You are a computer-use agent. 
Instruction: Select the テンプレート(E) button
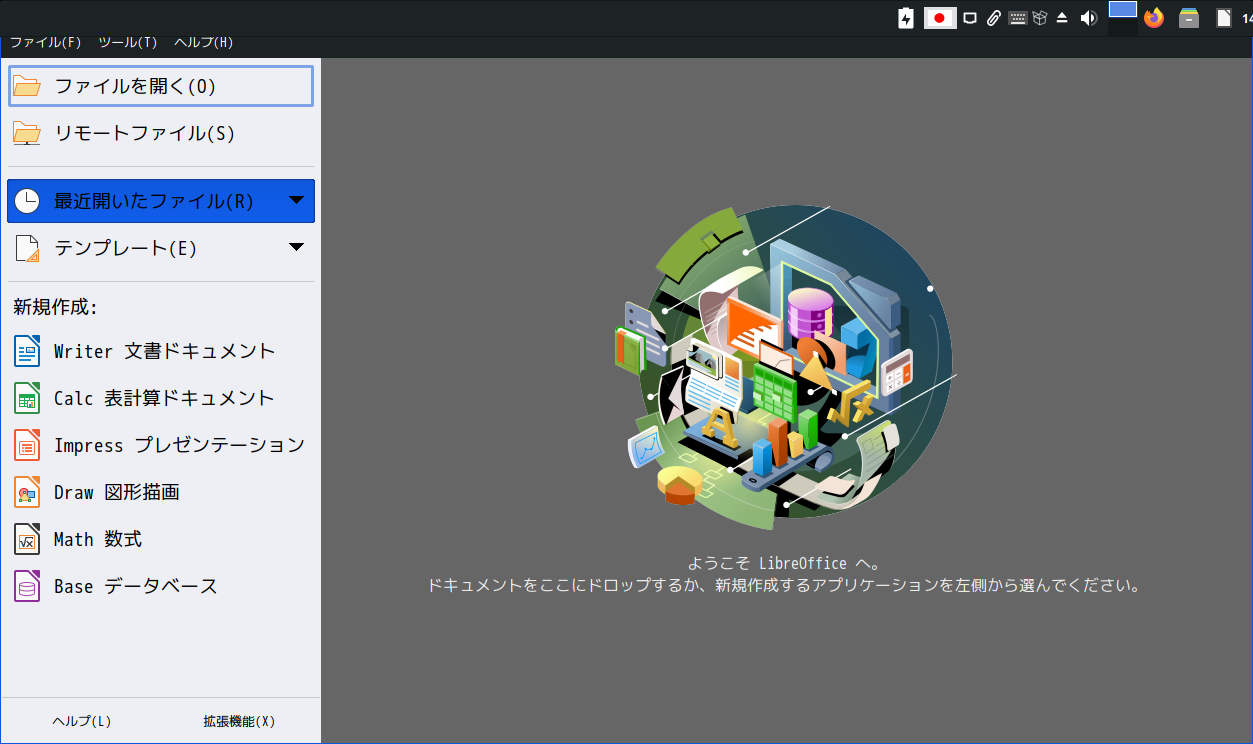(x=161, y=248)
